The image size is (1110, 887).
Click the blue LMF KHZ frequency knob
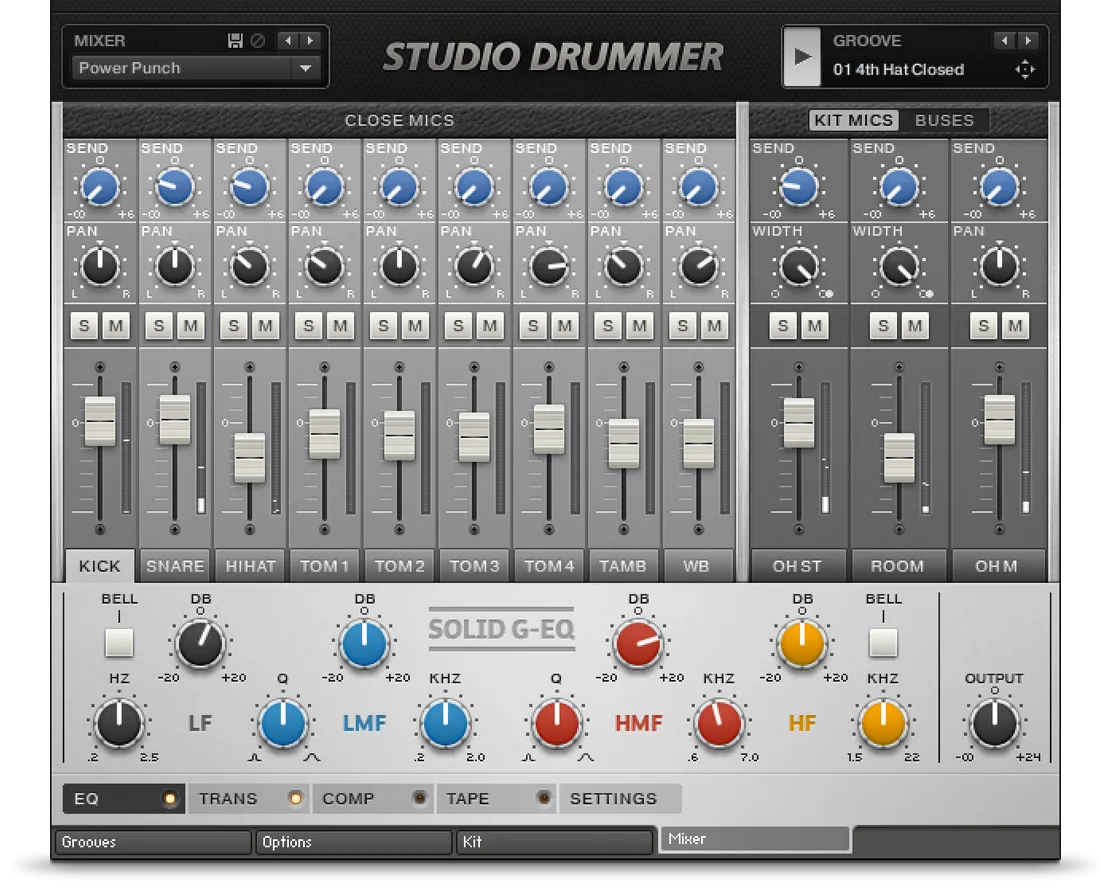coord(445,723)
